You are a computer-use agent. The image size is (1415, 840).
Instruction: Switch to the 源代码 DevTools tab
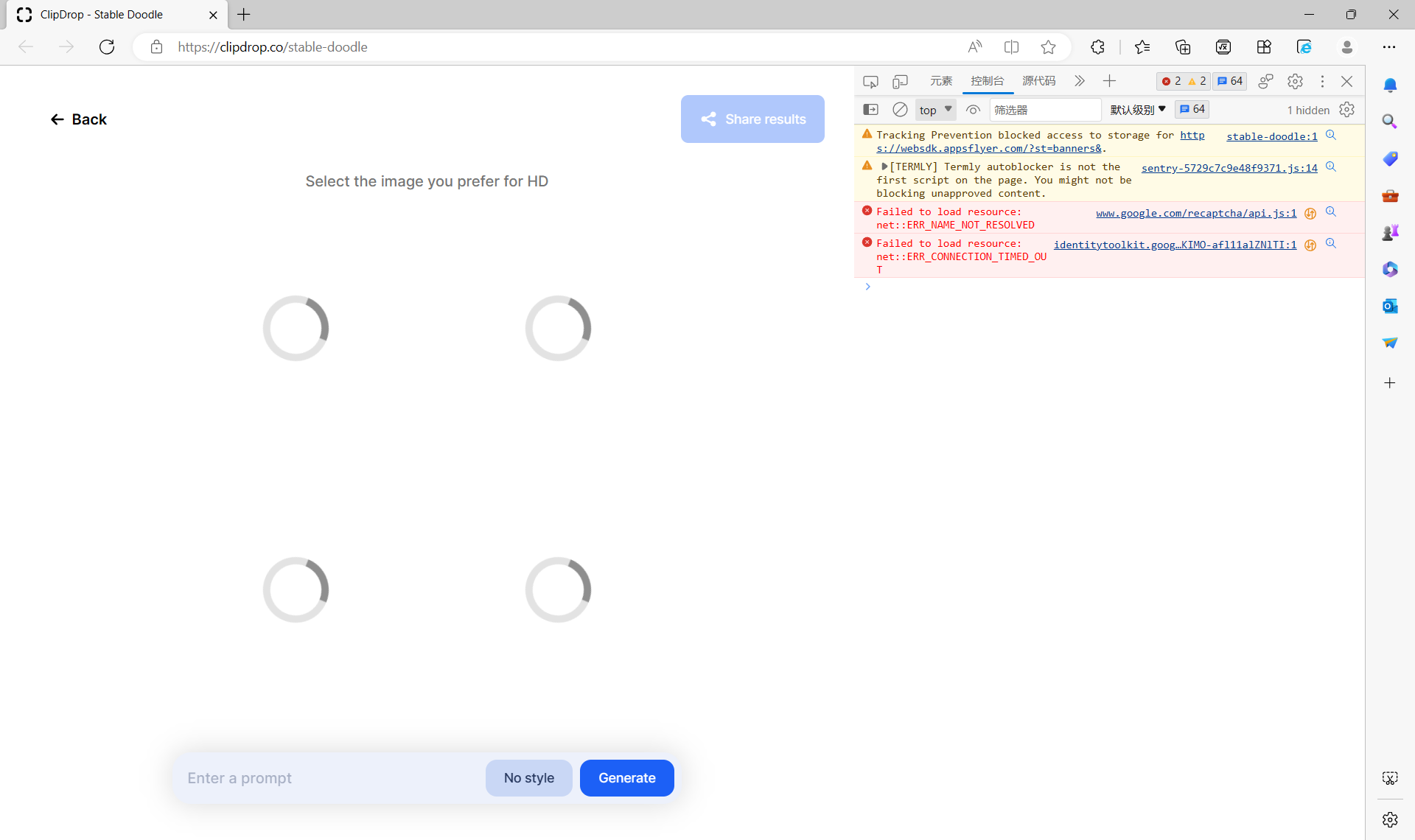click(x=1038, y=81)
